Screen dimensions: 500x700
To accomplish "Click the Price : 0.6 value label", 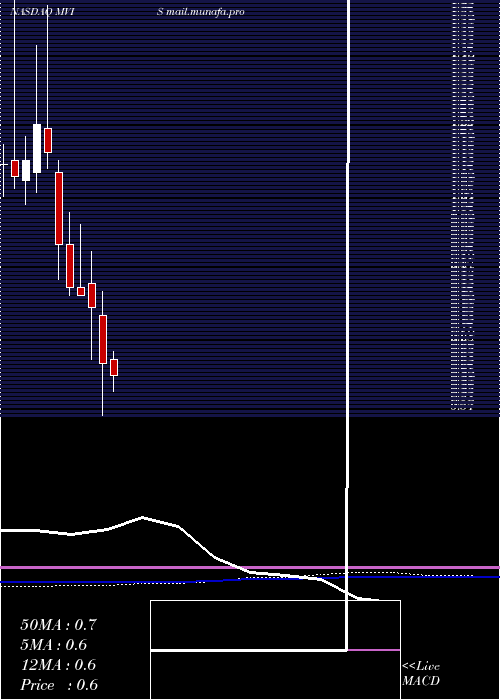I will [x=59, y=685].
